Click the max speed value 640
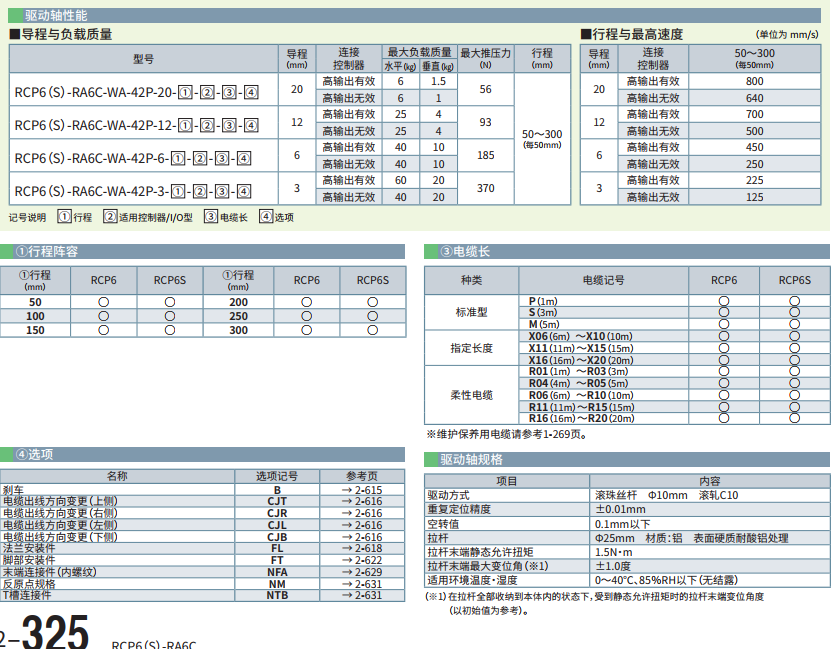The width and height of the screenshot is (831, 649). click(754, 98)
